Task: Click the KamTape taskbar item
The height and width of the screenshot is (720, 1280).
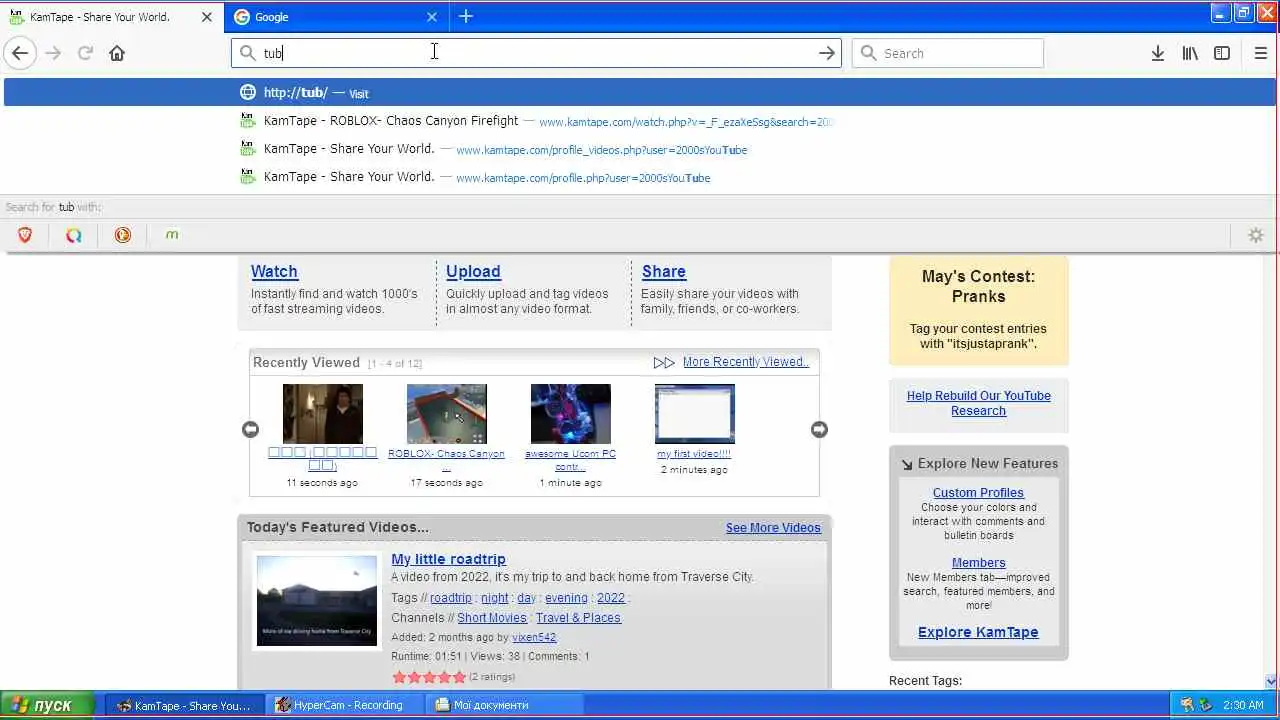Action: 187,705
